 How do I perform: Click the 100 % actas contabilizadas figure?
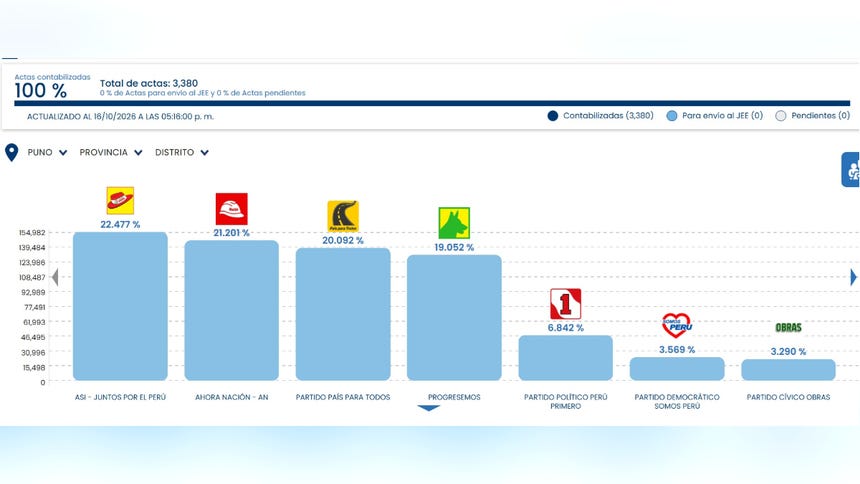point(41,91)
